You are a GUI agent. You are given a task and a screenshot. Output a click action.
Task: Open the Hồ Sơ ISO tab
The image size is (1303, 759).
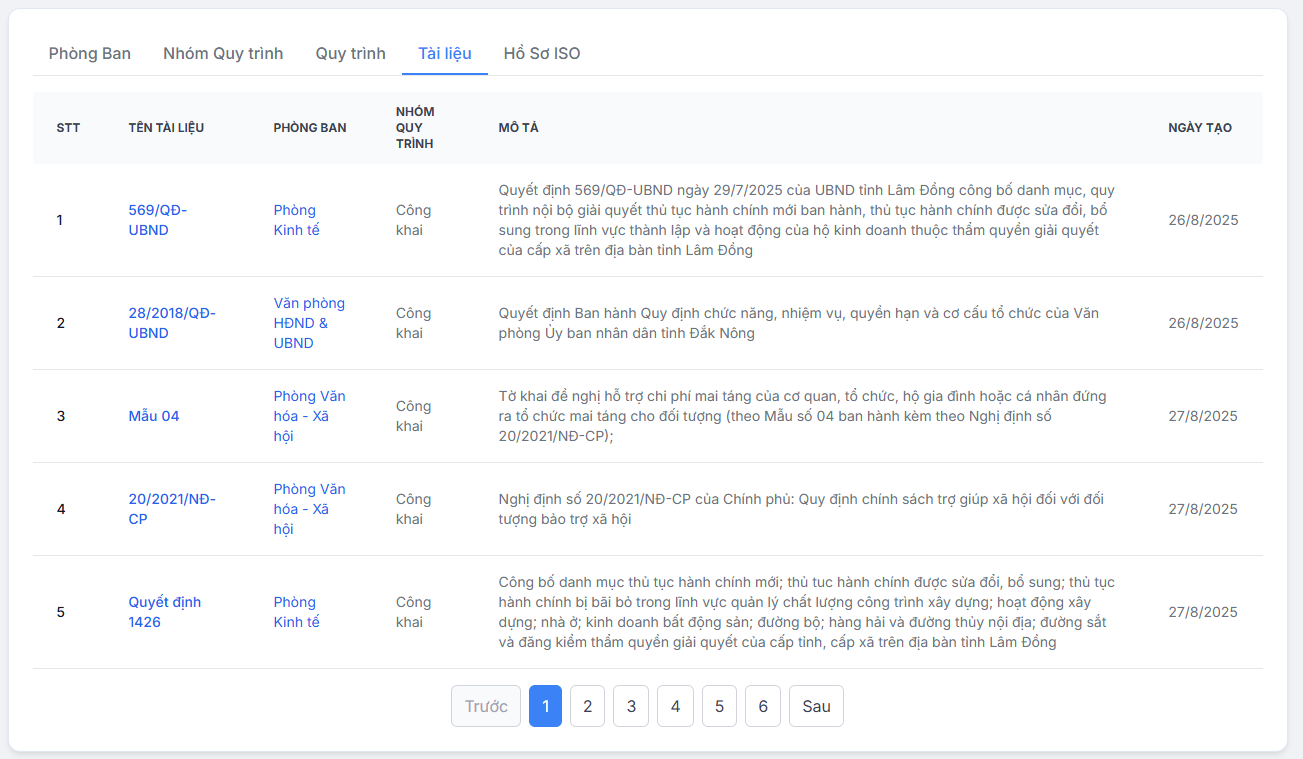pos(542,53)
